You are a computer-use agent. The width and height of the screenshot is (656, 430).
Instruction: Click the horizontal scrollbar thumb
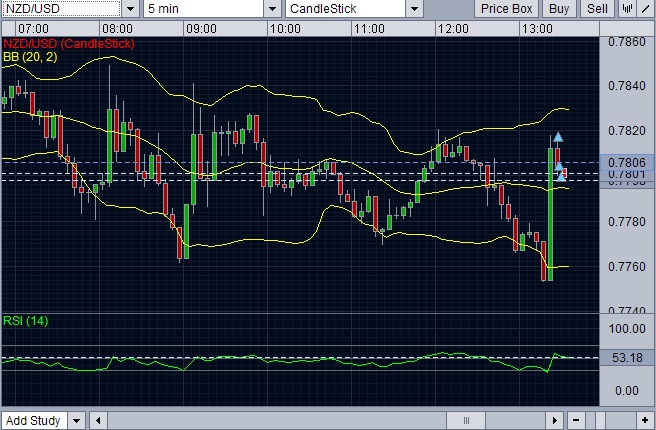(466, 420)
